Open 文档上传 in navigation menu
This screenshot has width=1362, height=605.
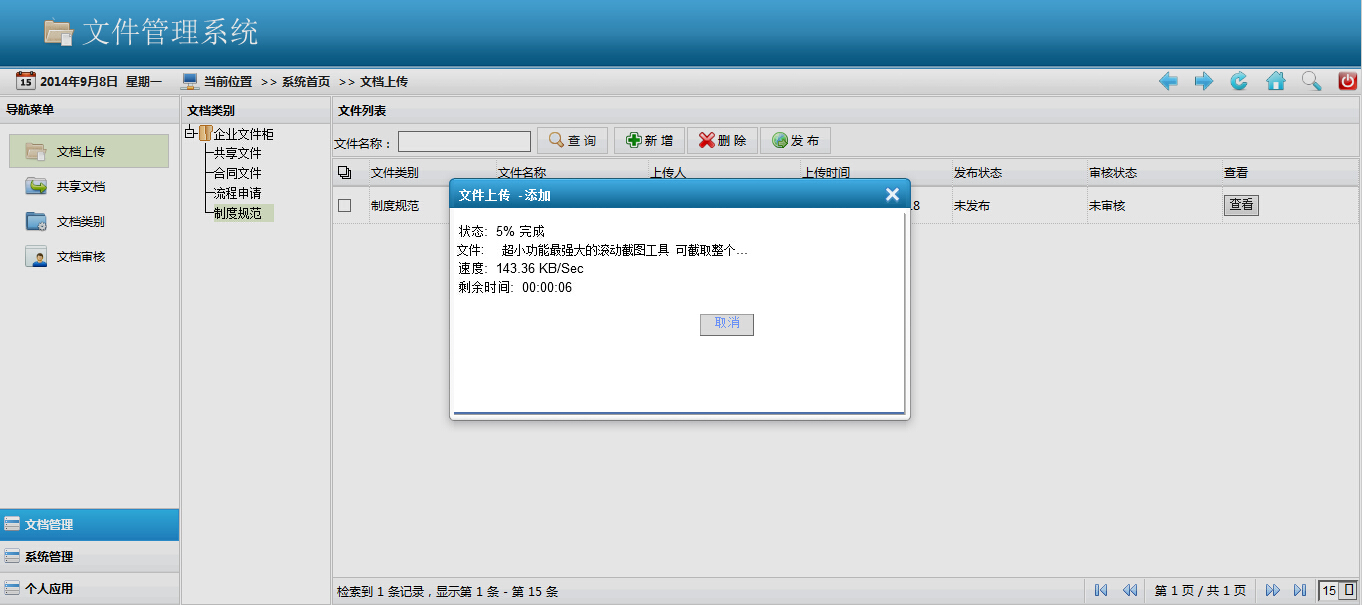(x=89, y=151)
